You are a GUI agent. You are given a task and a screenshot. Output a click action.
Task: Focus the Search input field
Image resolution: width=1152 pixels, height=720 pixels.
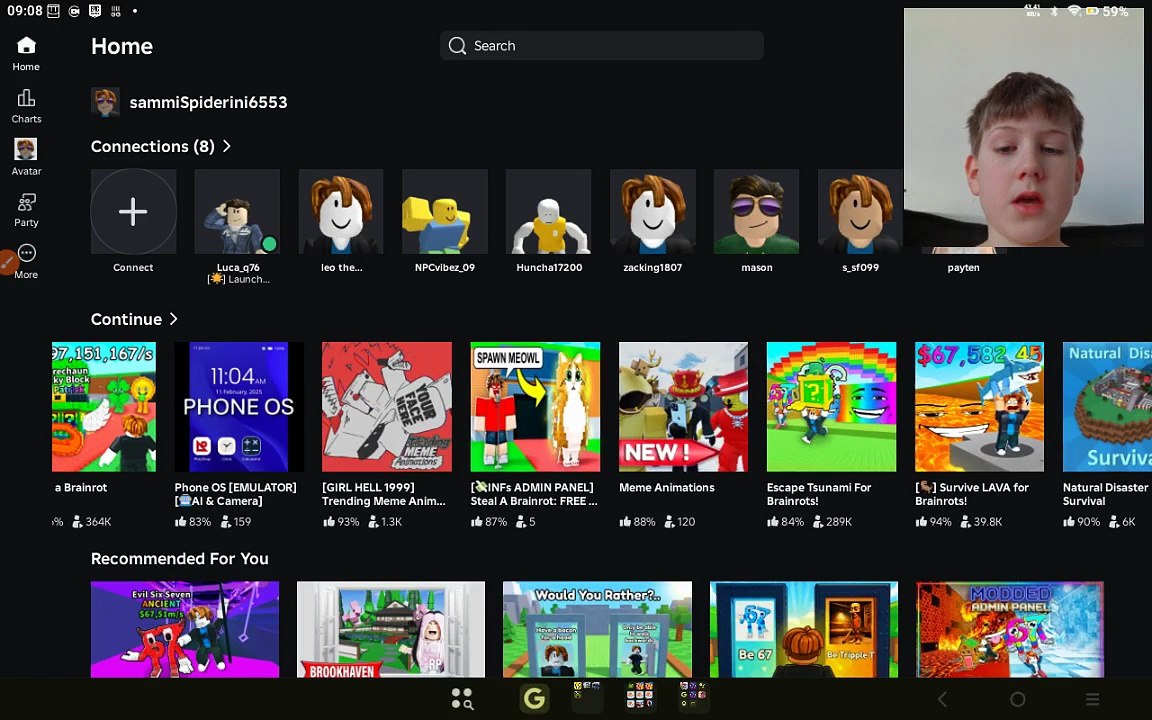click(x=602, y=46)
